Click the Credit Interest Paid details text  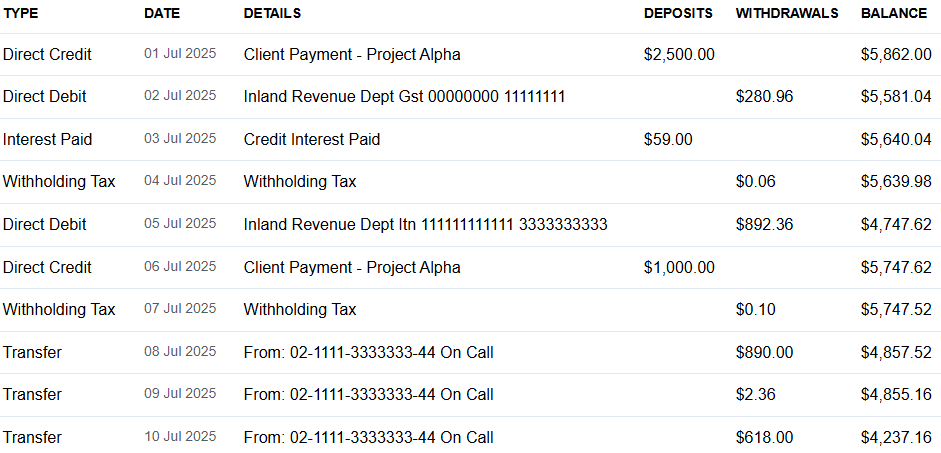(312, 140)
